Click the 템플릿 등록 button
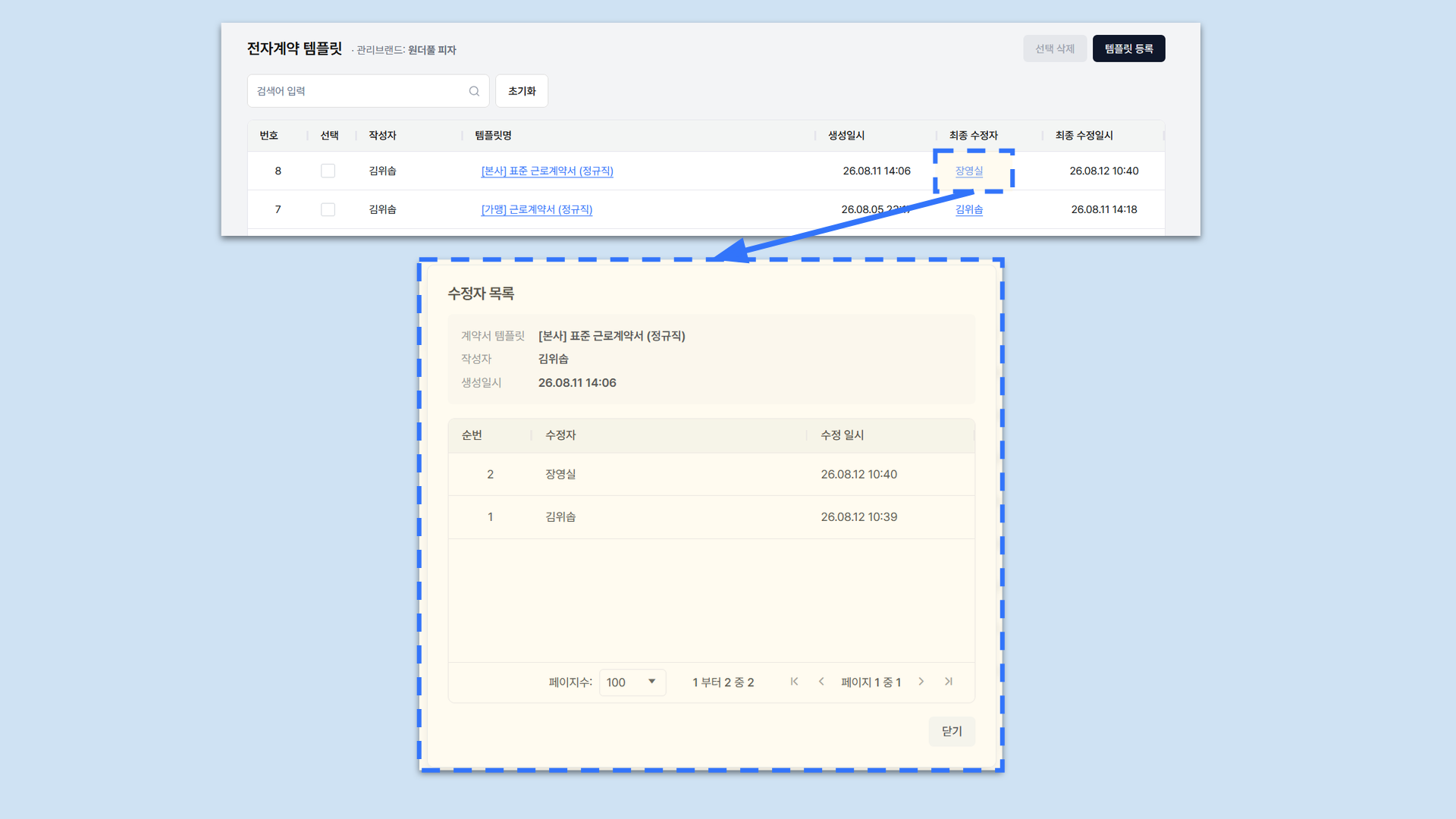1456x819 pixels. pos(1128,49)
